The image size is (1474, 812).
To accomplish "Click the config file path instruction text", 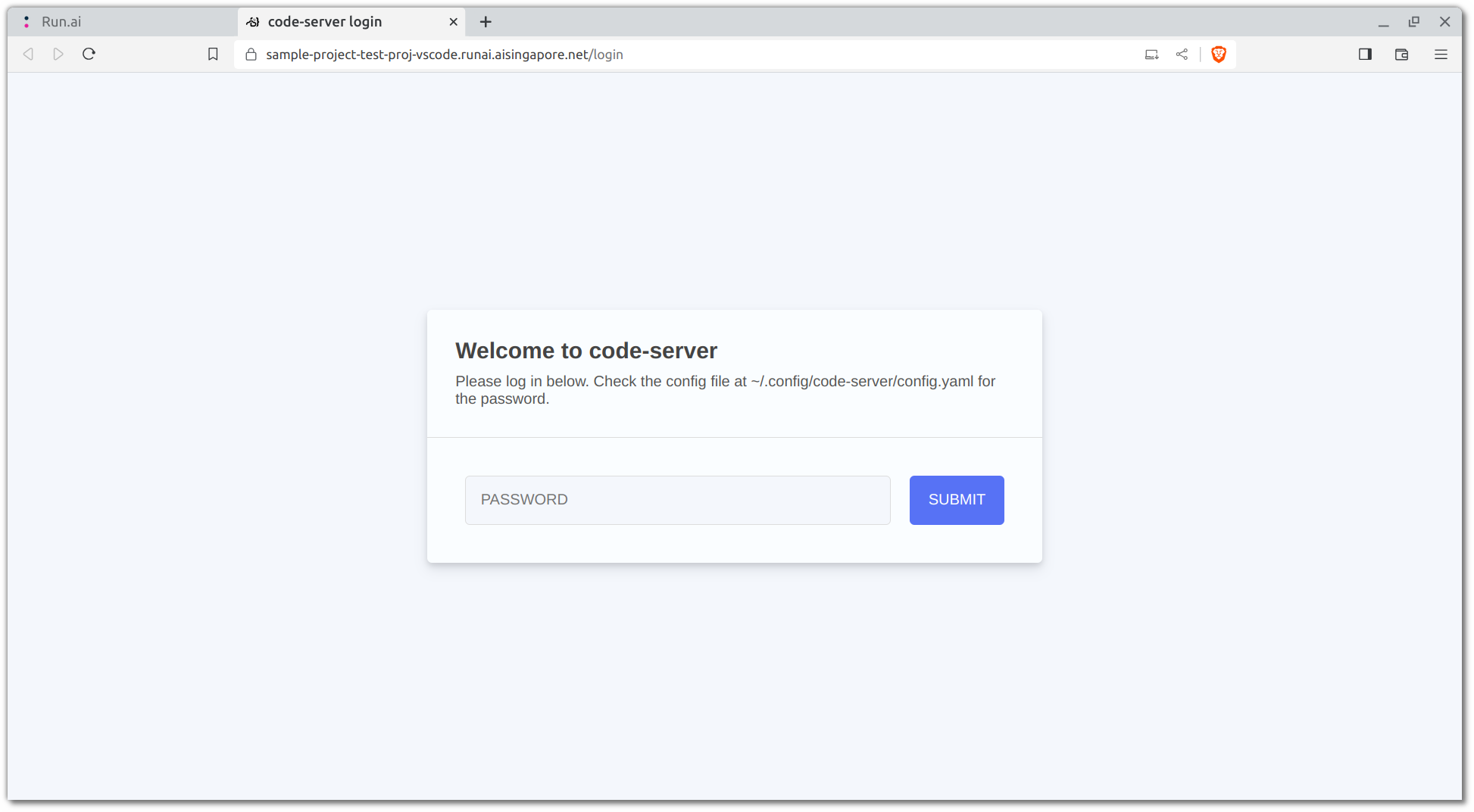I will click(726, 390).
